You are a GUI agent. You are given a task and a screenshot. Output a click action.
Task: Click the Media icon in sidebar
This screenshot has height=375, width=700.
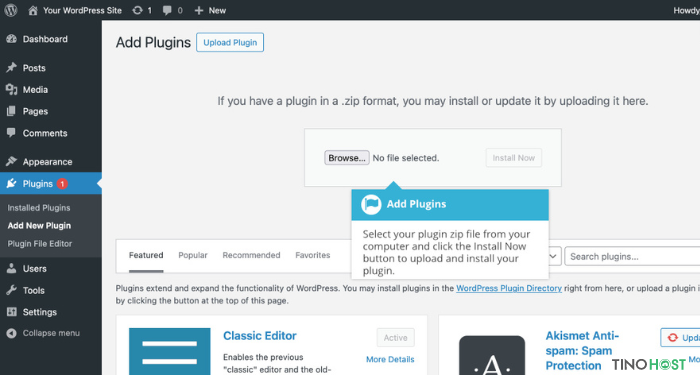[12, 90]
